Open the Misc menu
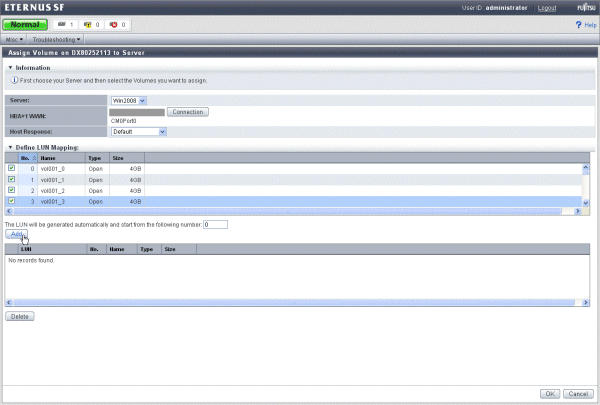 tap(14, 39)
